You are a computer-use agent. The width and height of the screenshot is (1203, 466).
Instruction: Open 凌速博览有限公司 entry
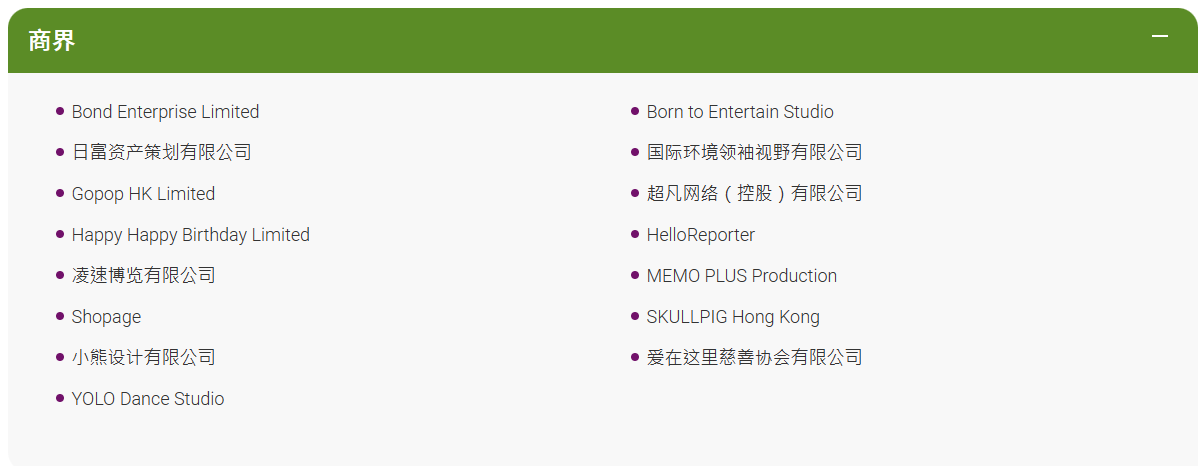(143, 275)
